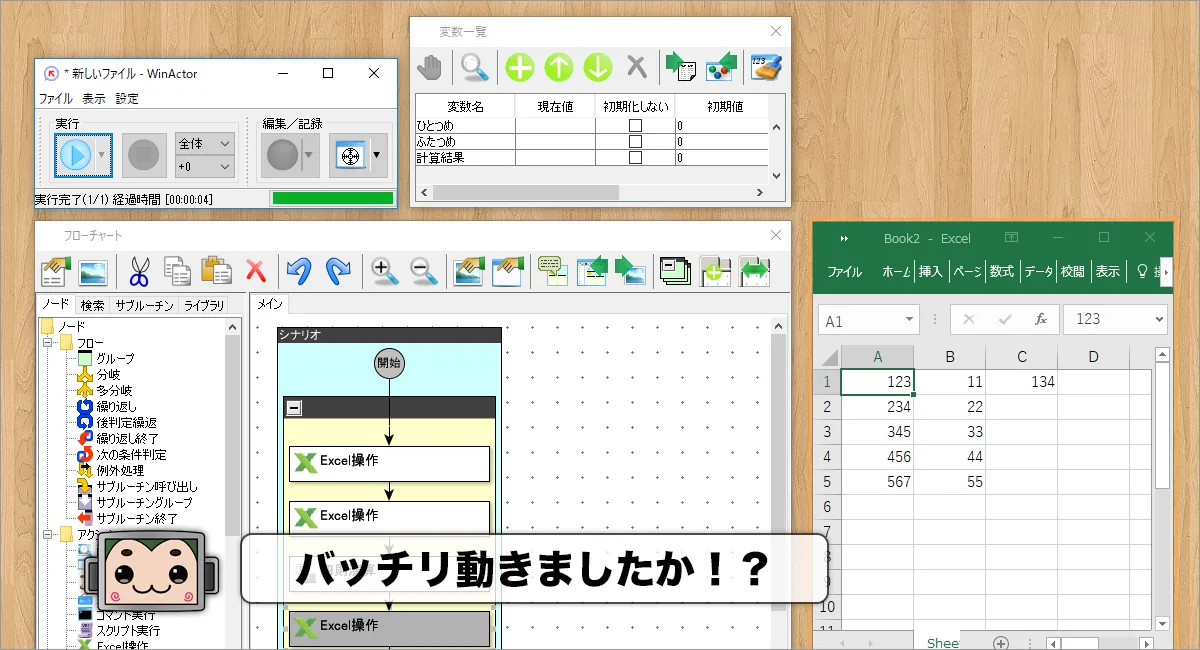Screen dimensions: 1200x650
Task: Delete the variable with the gray X
Action: [637, 67]
